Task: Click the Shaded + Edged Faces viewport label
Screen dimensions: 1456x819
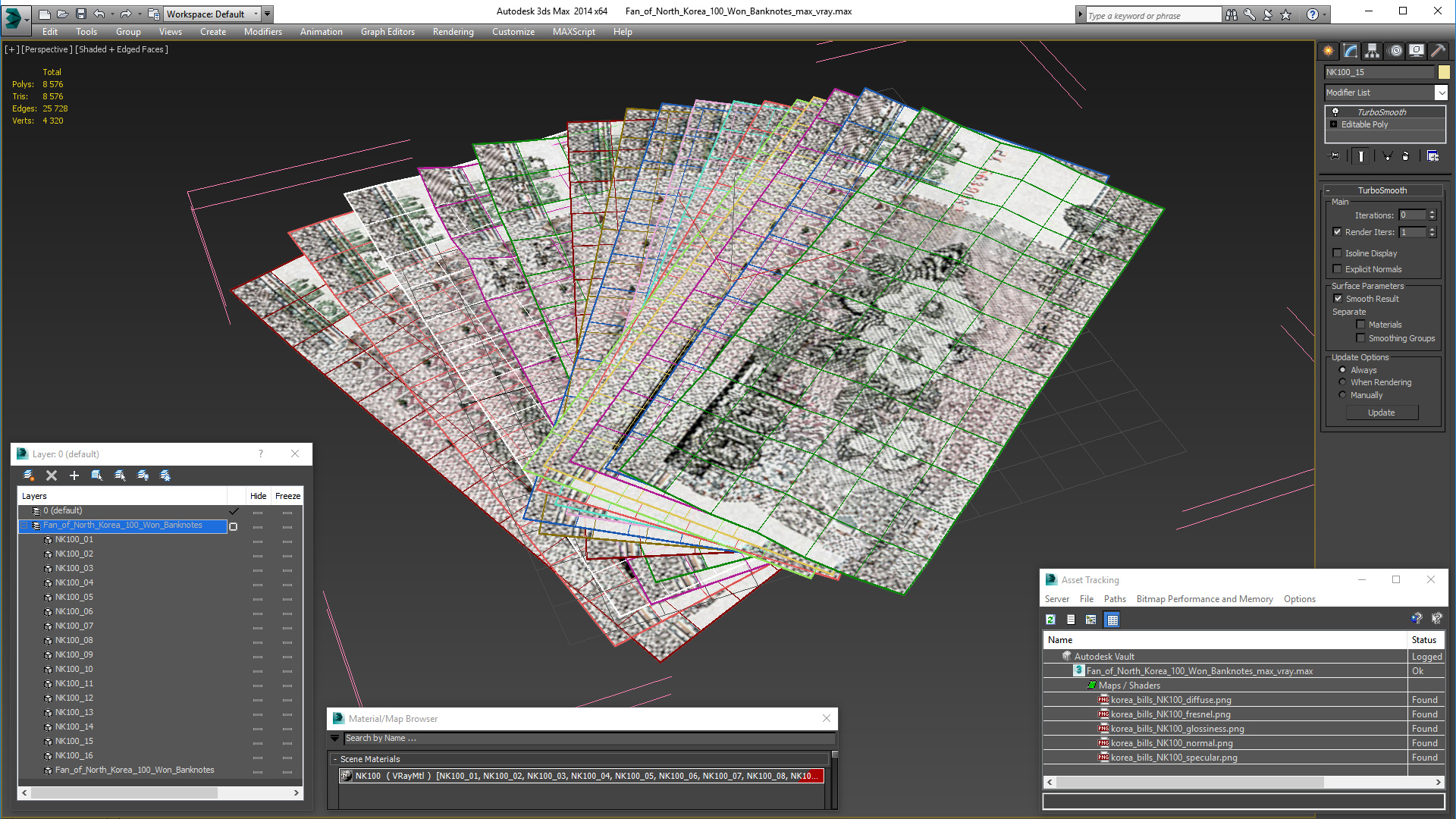Action: (x=121, y=49)
